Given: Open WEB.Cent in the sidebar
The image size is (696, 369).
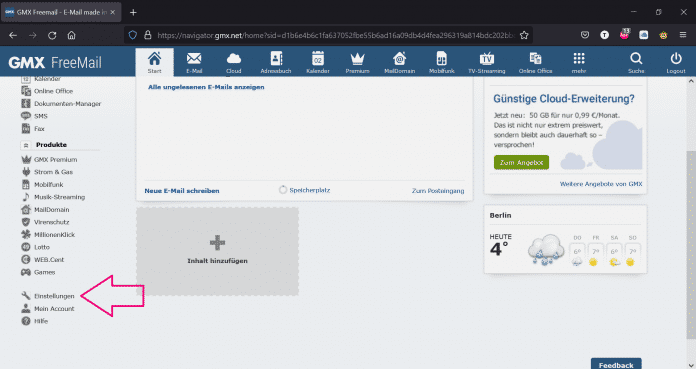Looking at the screenshot, I should pyautogui.click(x=43, y=259).
